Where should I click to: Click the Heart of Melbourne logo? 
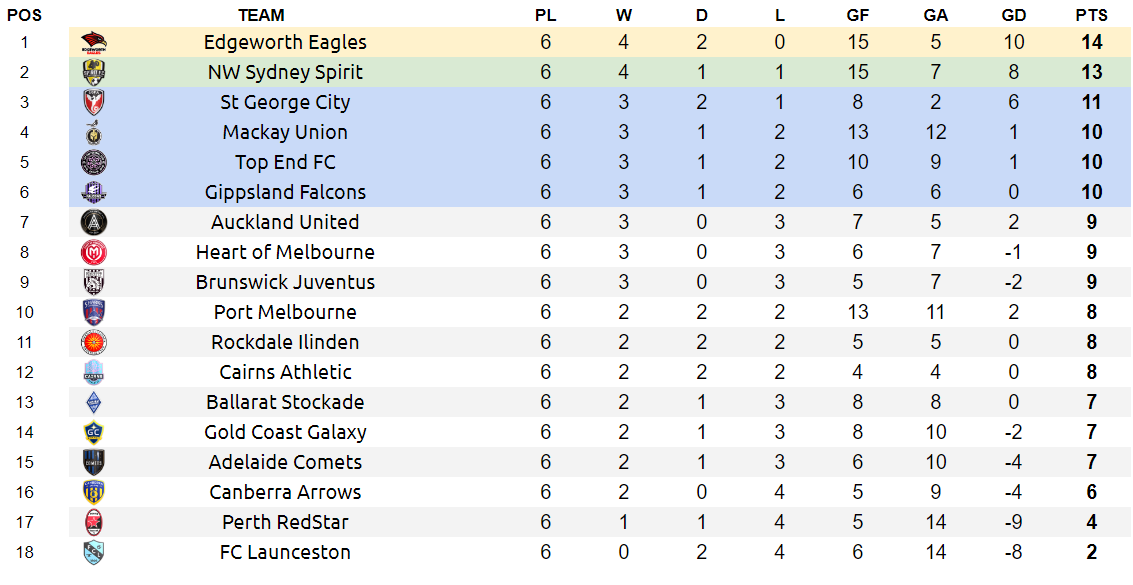click(x=94, y=252)
